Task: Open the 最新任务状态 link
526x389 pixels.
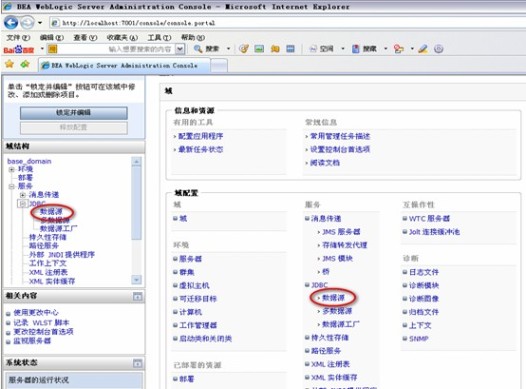Action: coord(201,150)
